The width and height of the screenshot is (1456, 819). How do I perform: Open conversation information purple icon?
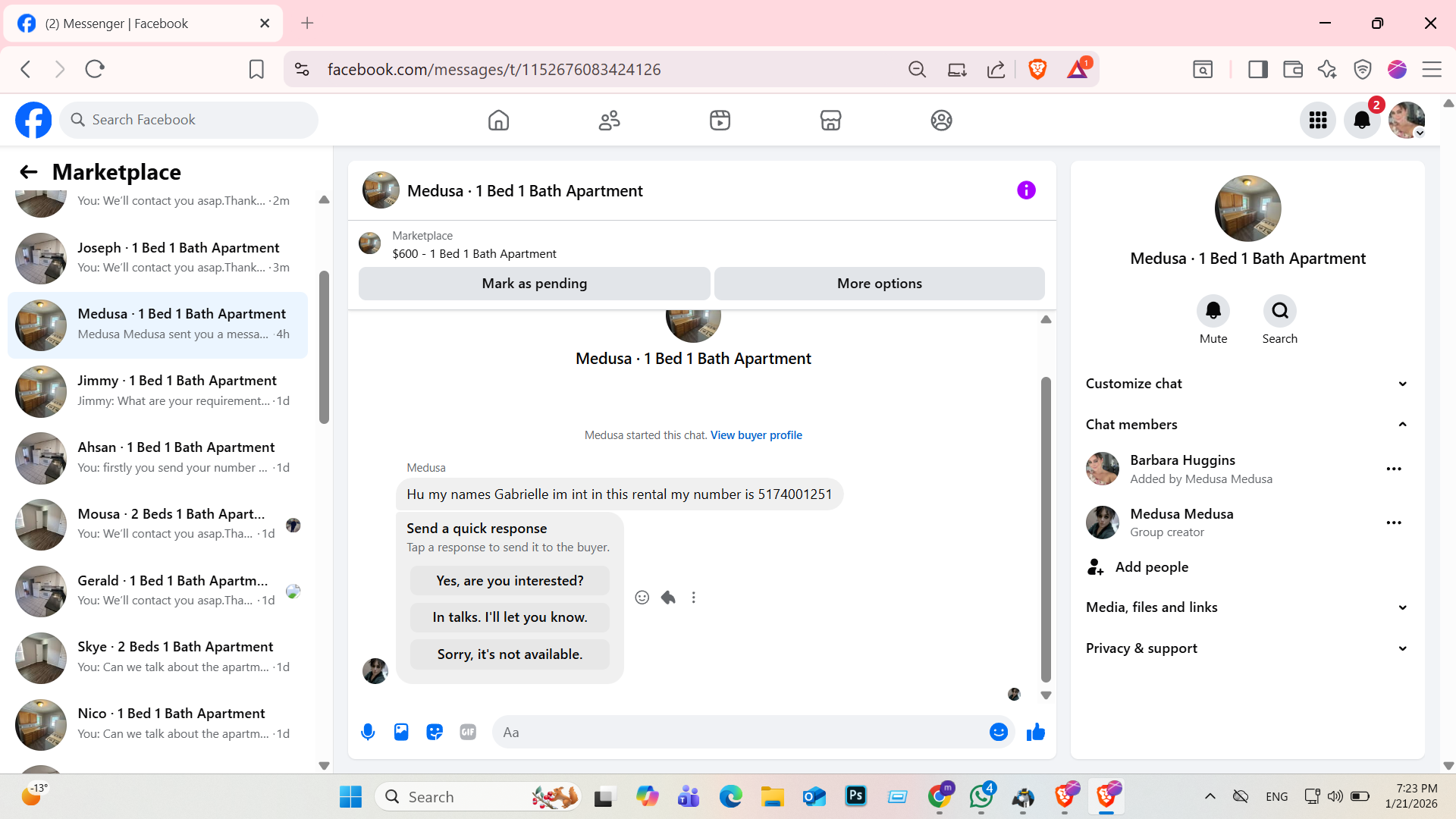(1026, 190)
